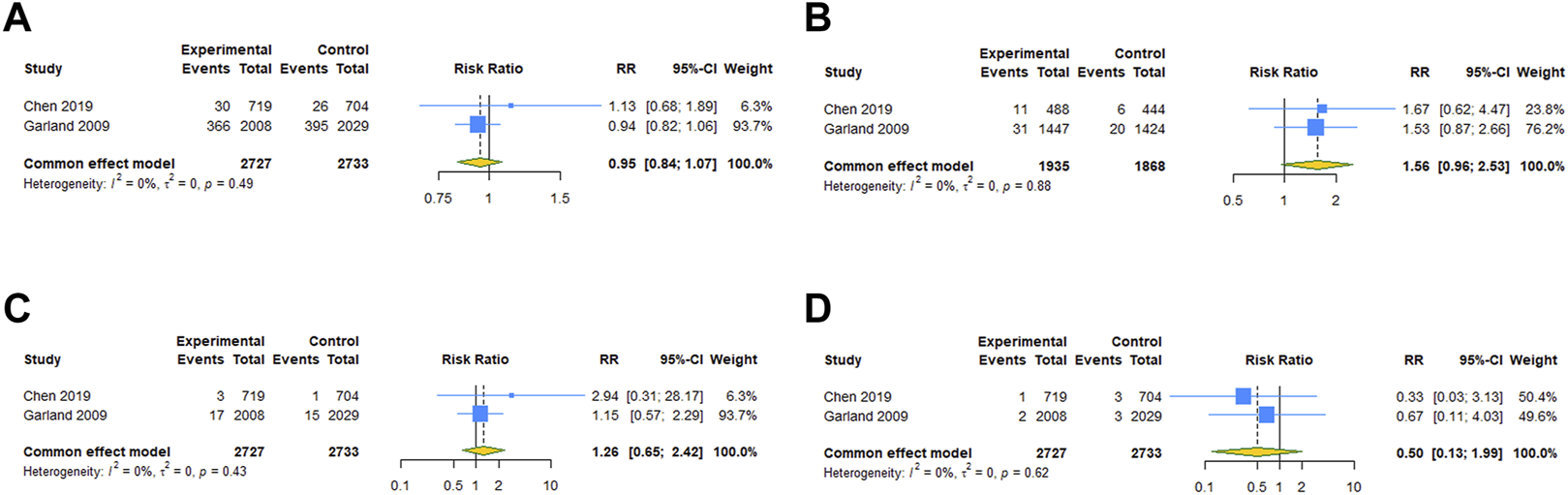Screen dimensions: 1568x495
Task: Click the yellow diamond in panel B
Action: (1317, 166)
